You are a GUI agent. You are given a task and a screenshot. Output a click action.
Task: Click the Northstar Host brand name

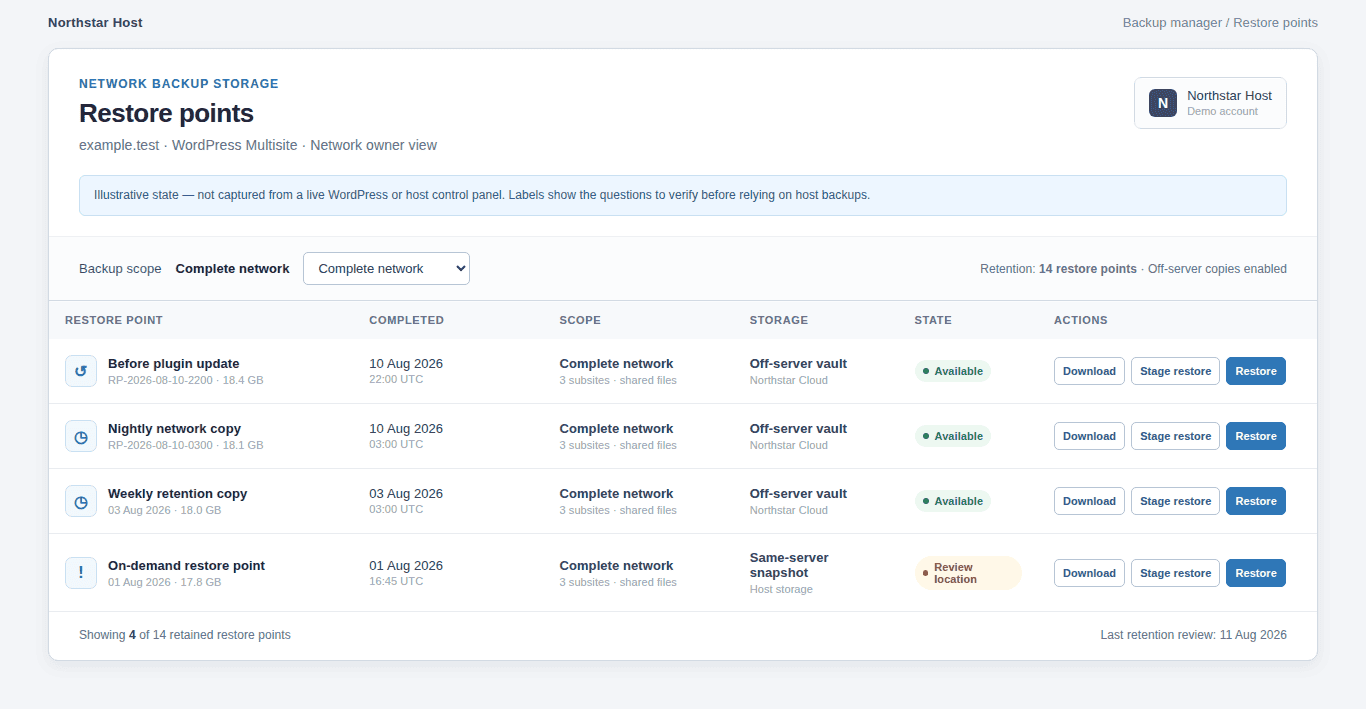(95, 22)
